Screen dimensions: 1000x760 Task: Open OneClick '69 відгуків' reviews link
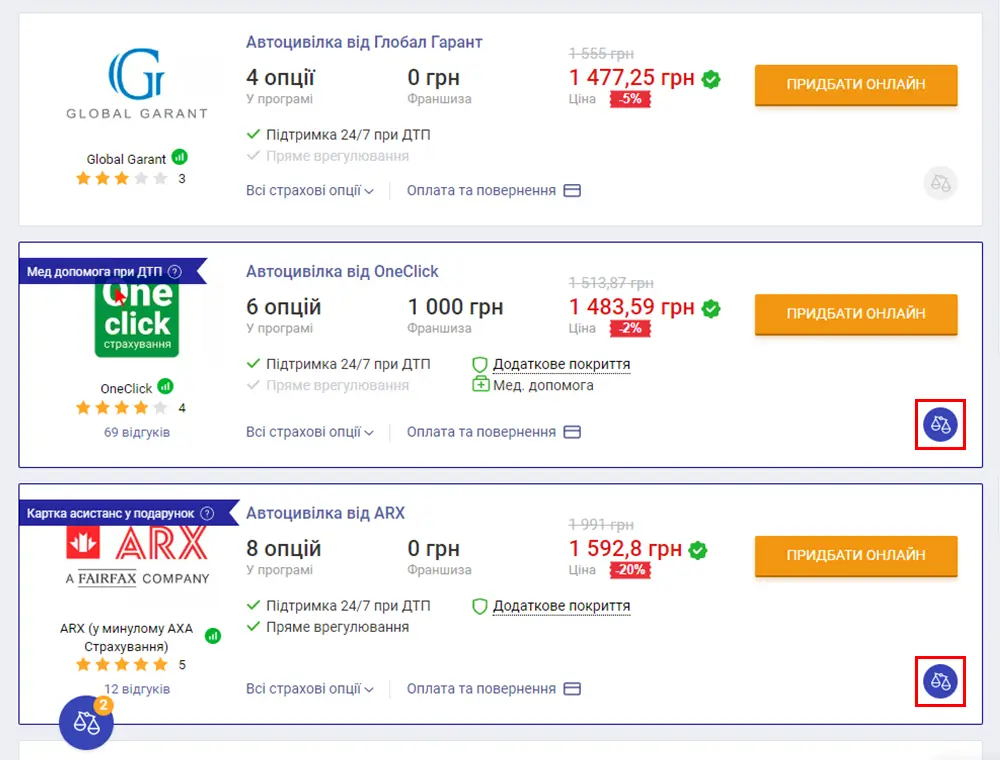point(137,433)
